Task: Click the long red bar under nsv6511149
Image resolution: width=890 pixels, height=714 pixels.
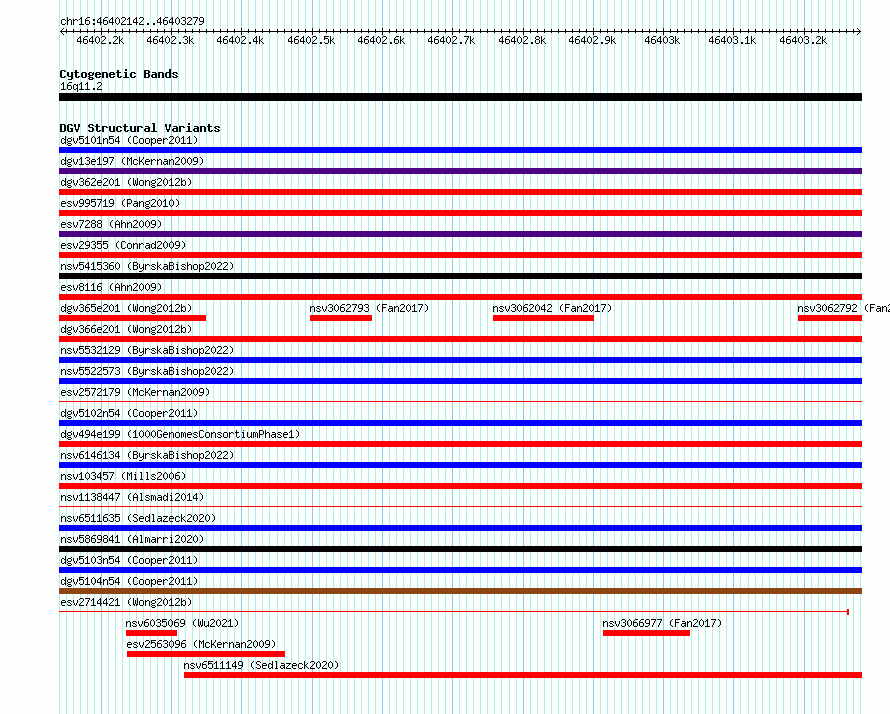Action: click(x=523, y=675)
